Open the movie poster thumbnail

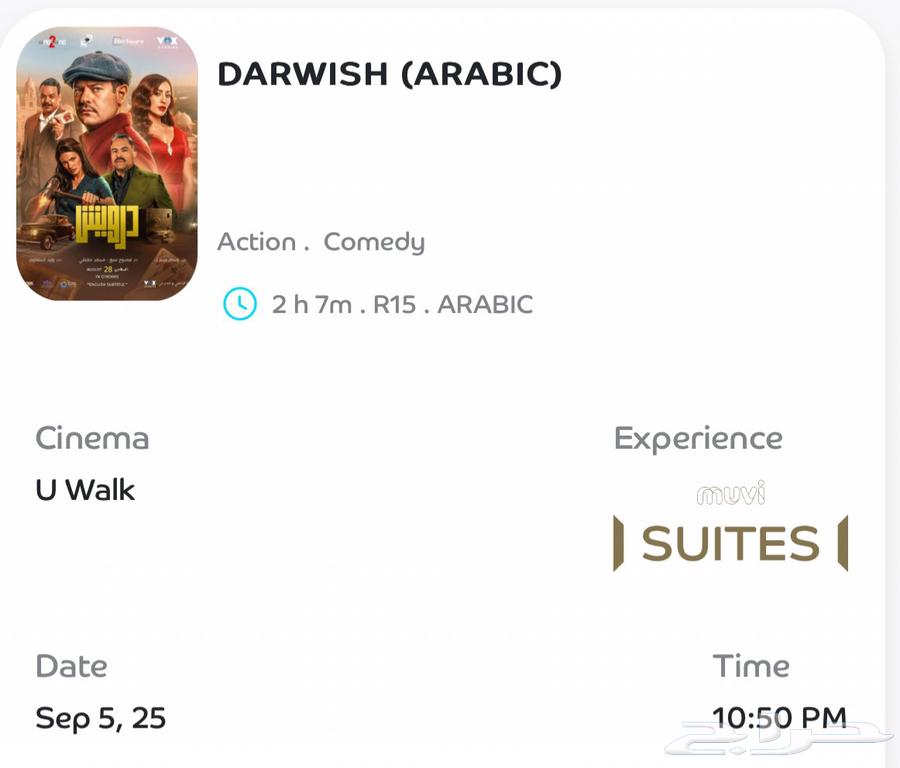click(107, 165)
